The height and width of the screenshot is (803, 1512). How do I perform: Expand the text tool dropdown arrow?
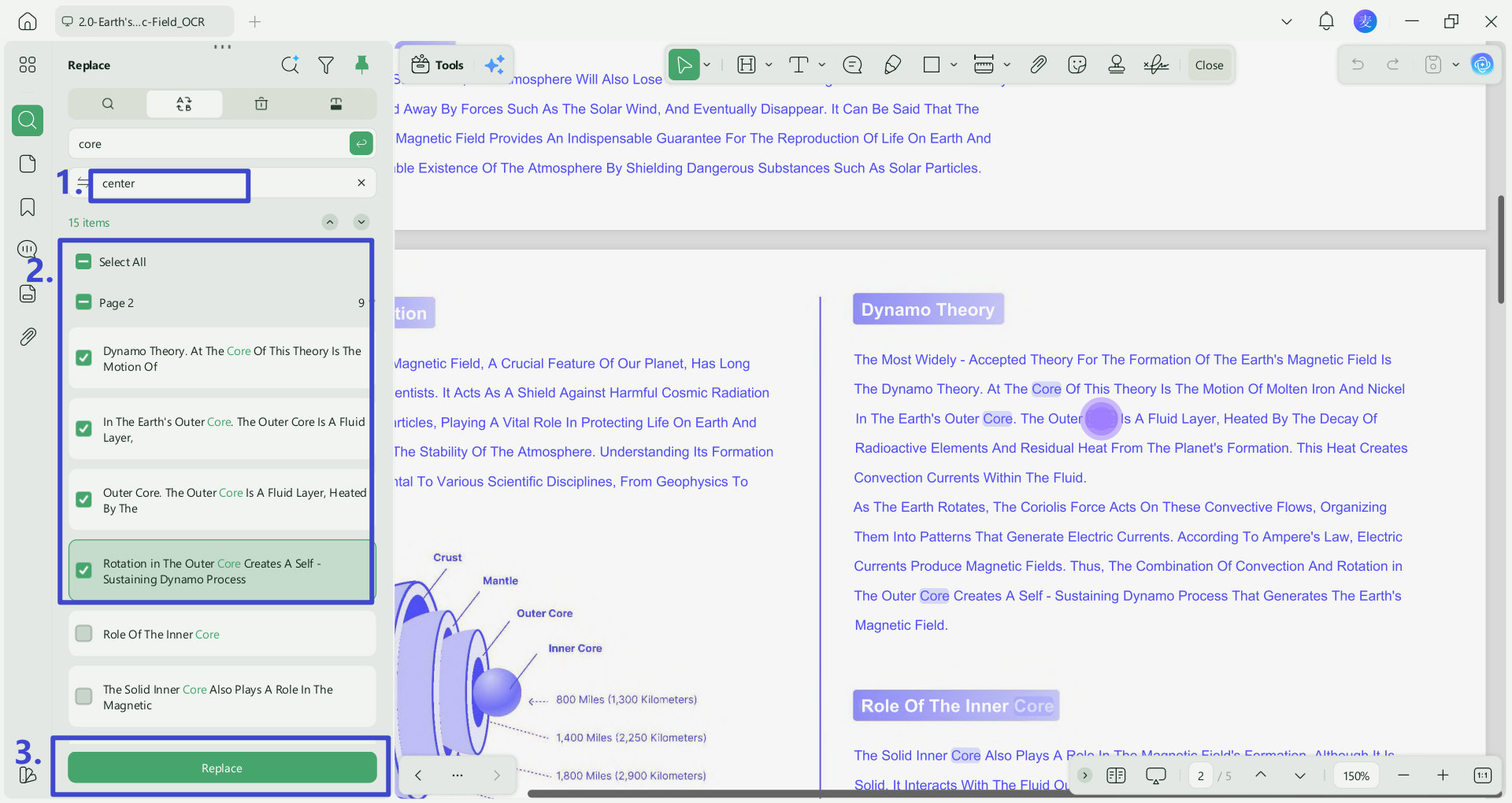point(821,65)
